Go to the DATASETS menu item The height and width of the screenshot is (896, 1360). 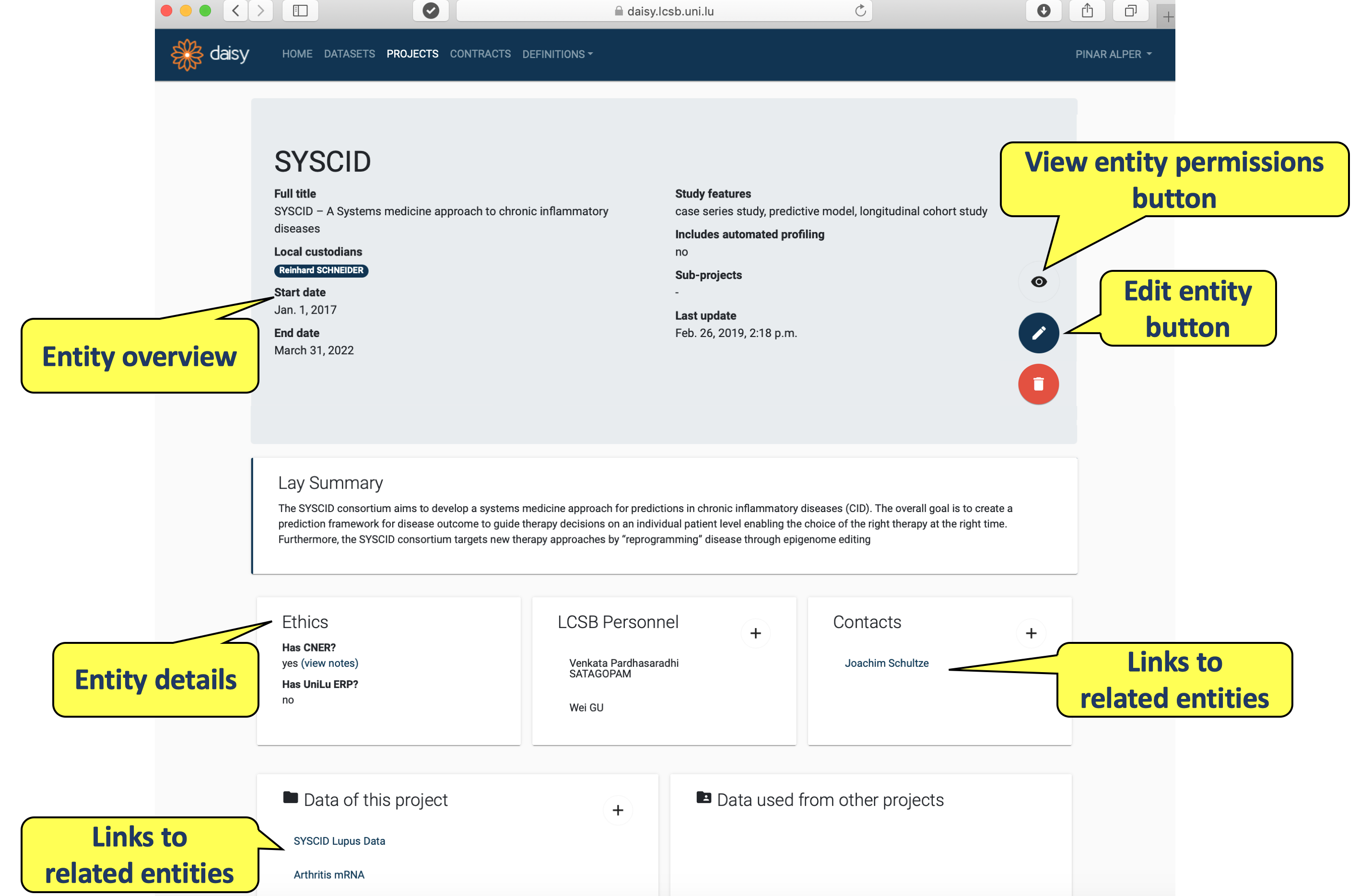click(x=349, y=54)
